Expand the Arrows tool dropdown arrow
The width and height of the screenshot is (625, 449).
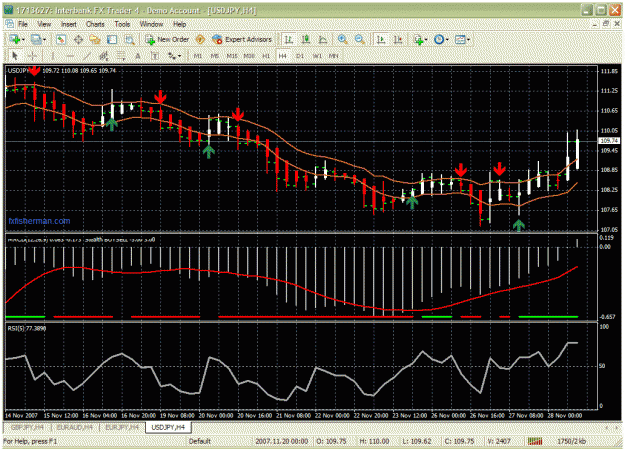(x=179, y=56)
